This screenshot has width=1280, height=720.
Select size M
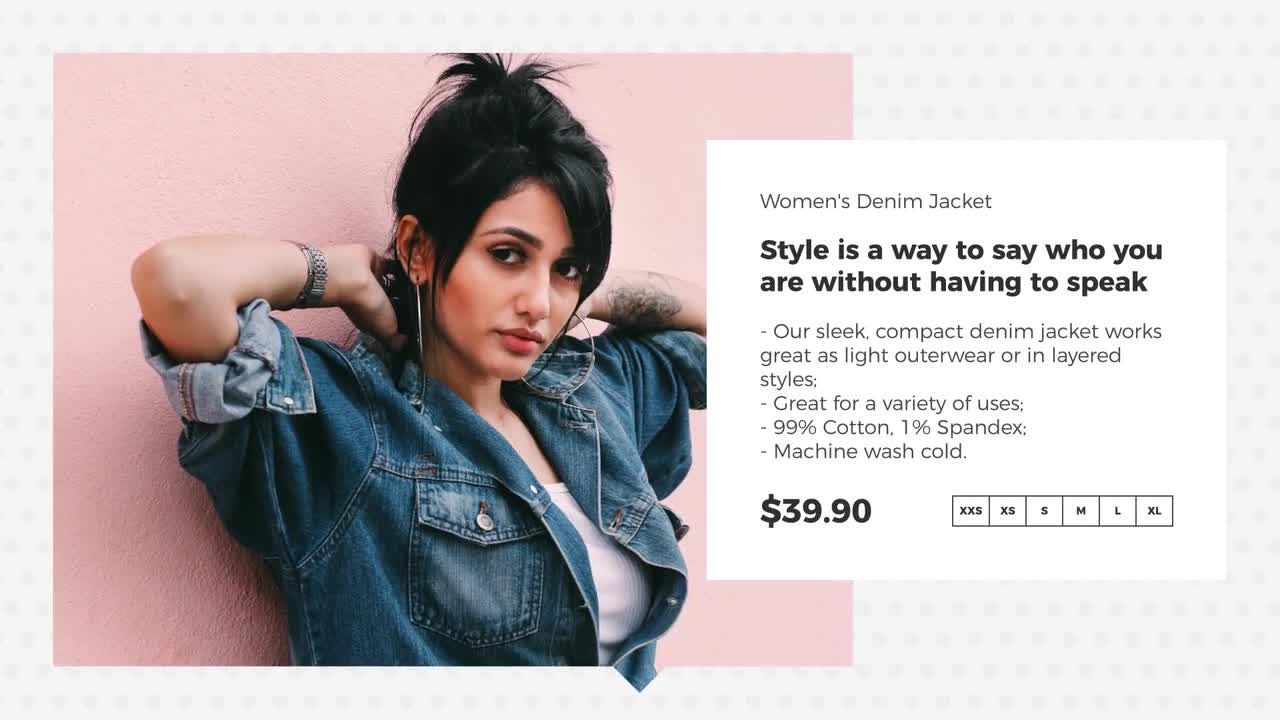[1081, 510]
